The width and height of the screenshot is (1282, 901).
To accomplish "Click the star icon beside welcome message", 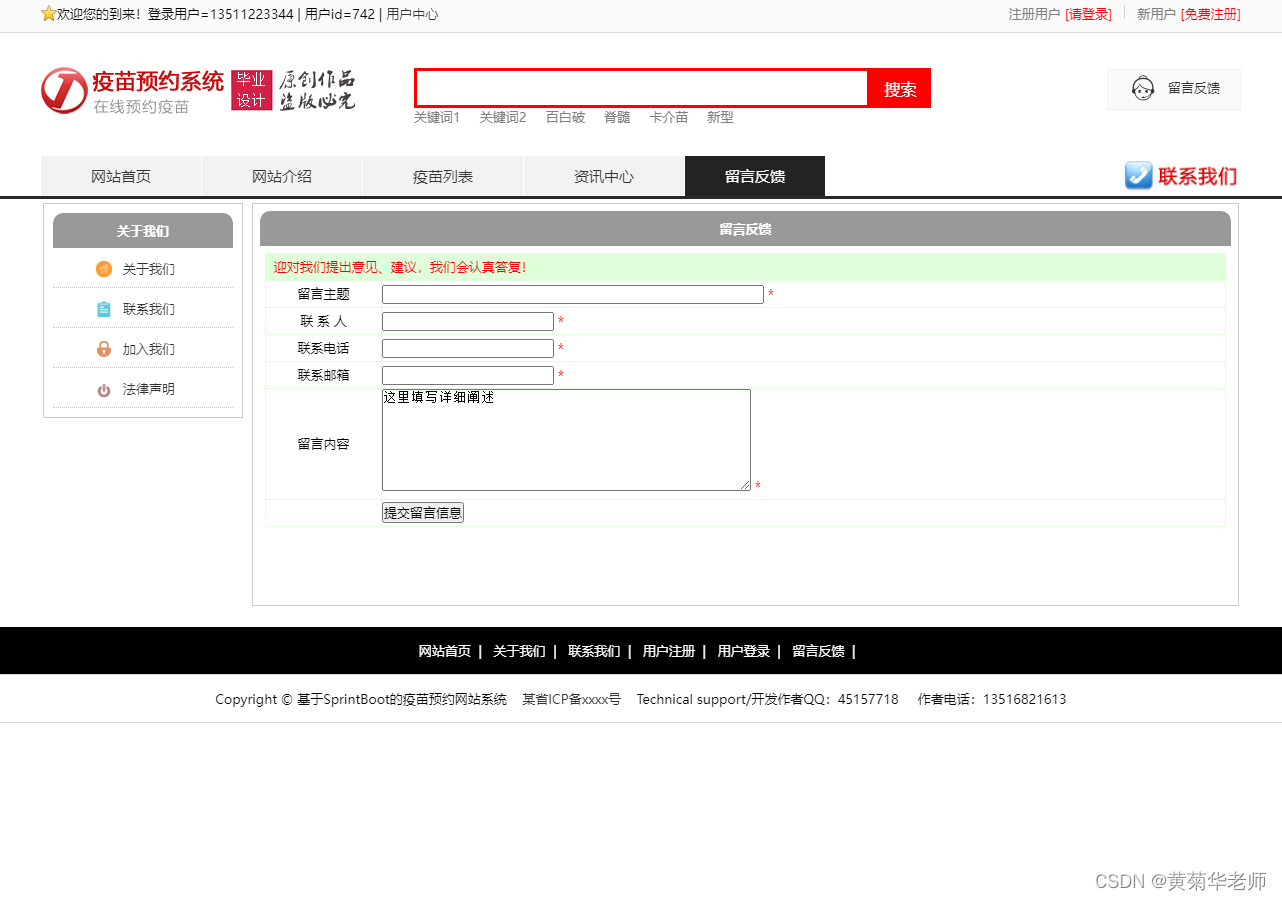I will pyautogui.click(x=48, y=14).
